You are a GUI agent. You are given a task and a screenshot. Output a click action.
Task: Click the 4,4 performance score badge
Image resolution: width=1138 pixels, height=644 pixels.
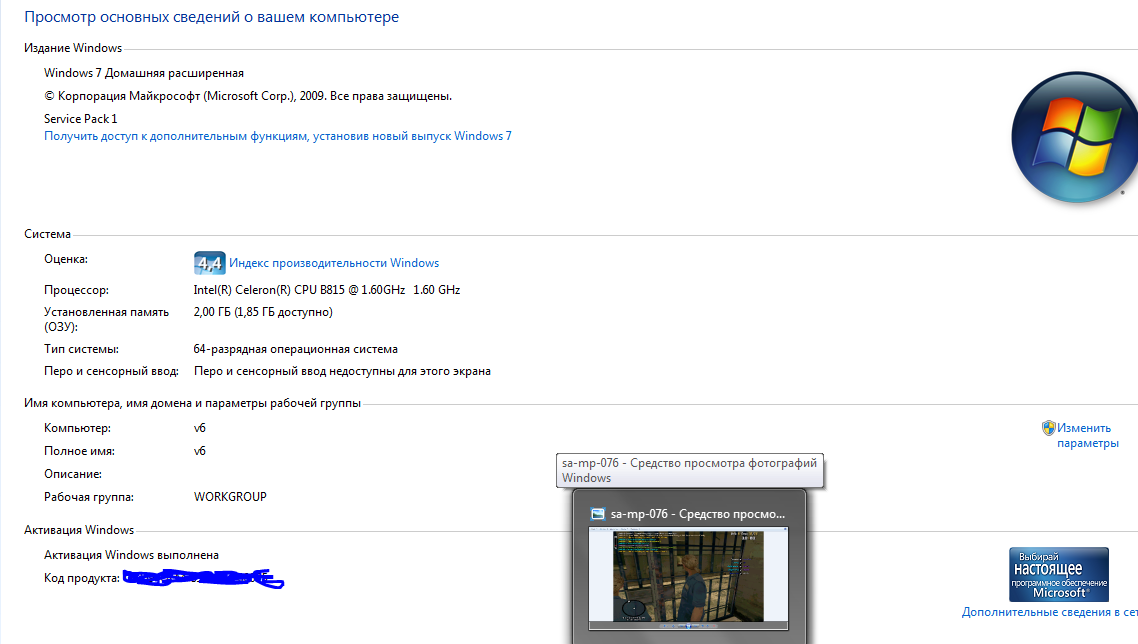pos(210,263)
